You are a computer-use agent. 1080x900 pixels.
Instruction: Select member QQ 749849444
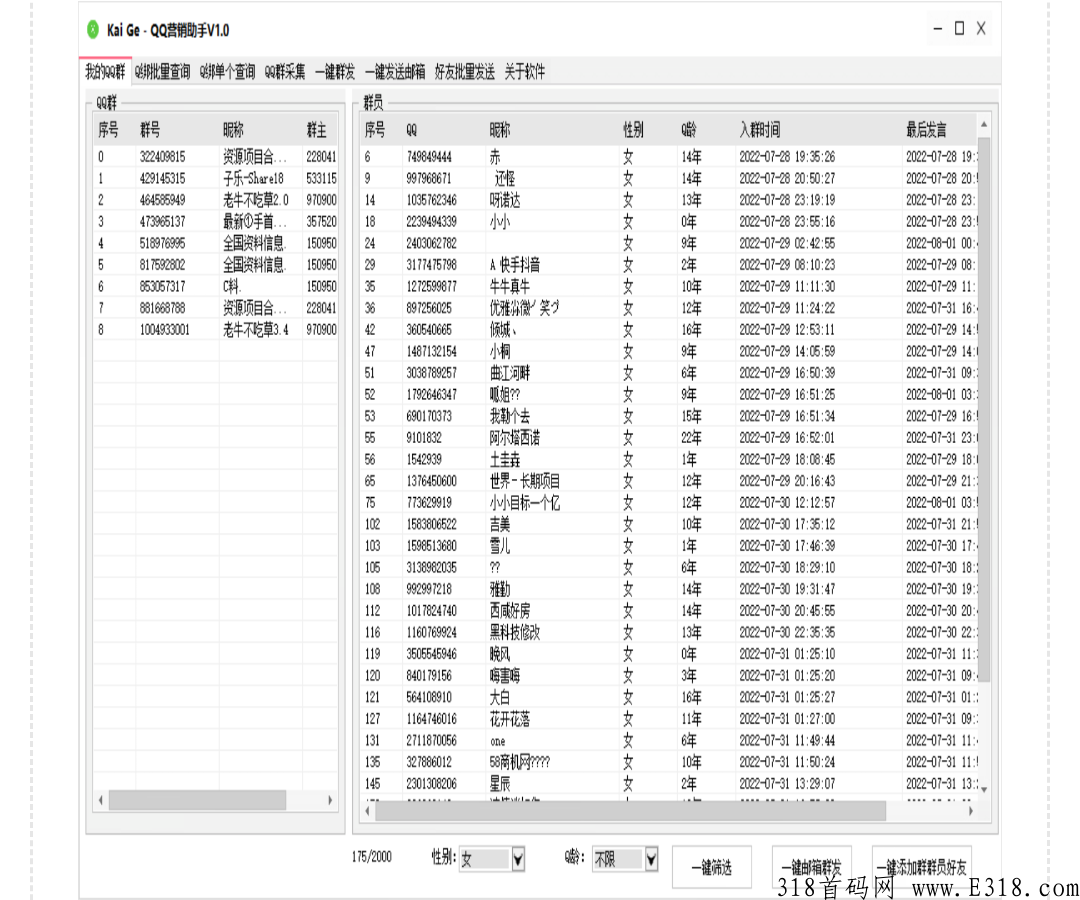[668, 157]
